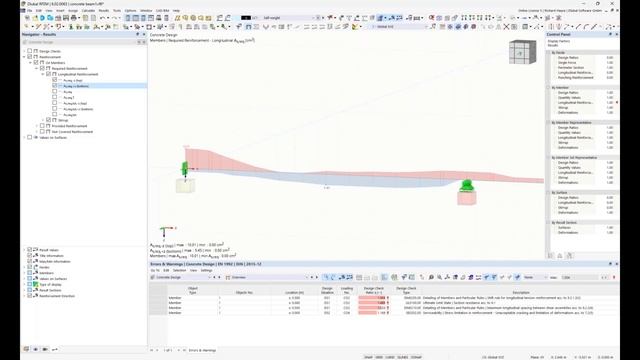Viewport: 640px width, 360px height.
Task: Open the navigator data tab icon
Action: (27, 349)
